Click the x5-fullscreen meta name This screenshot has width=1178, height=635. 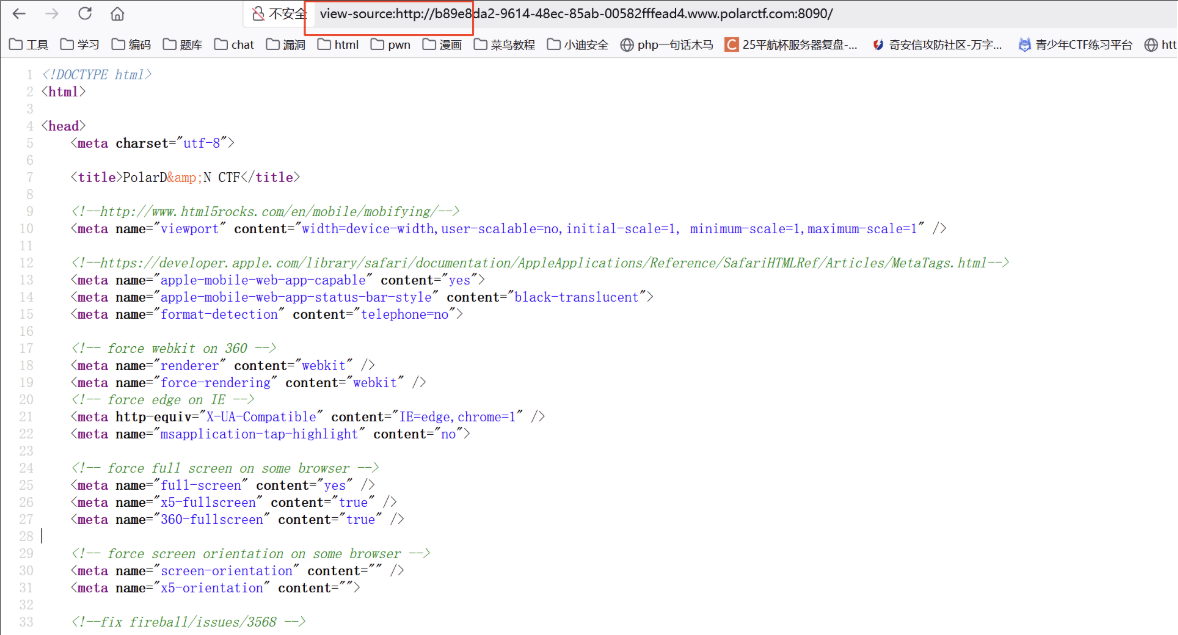(x=208, y=502)
